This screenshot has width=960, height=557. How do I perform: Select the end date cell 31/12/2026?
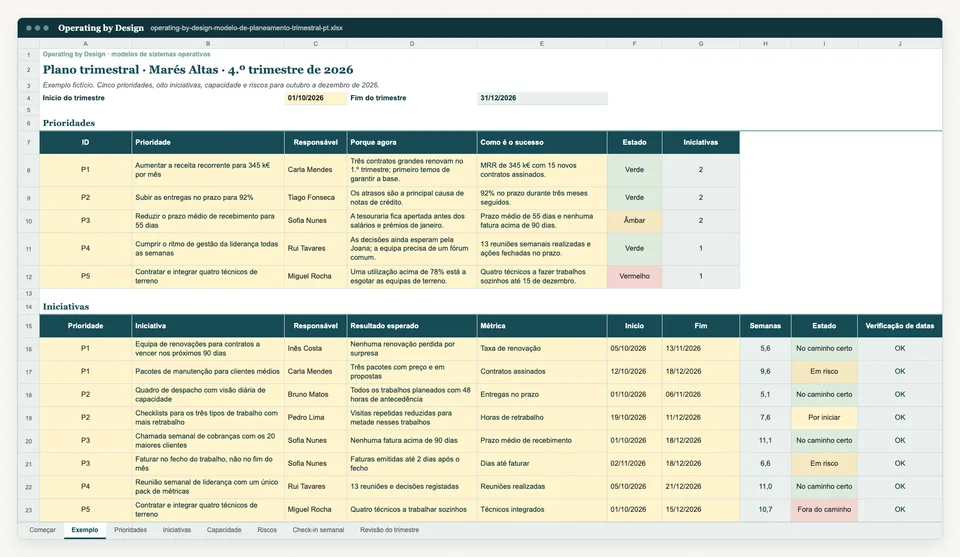pos(542,98)
